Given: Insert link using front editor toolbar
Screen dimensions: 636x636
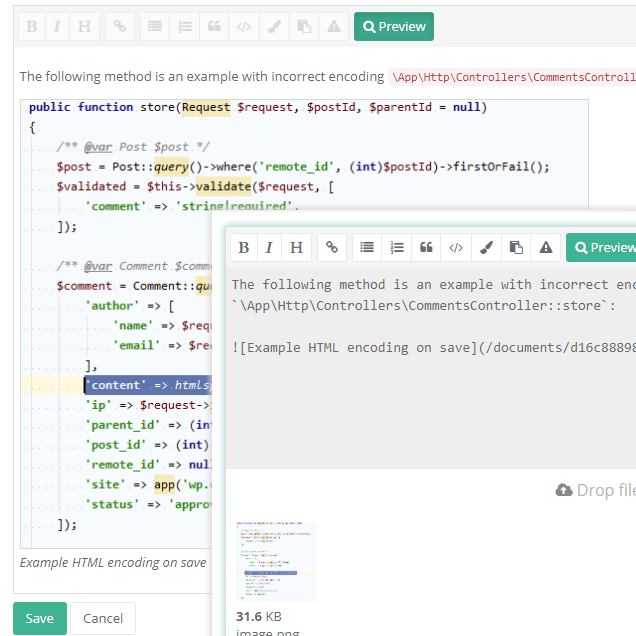Looking at the screenshot, I should pos(332,247).
